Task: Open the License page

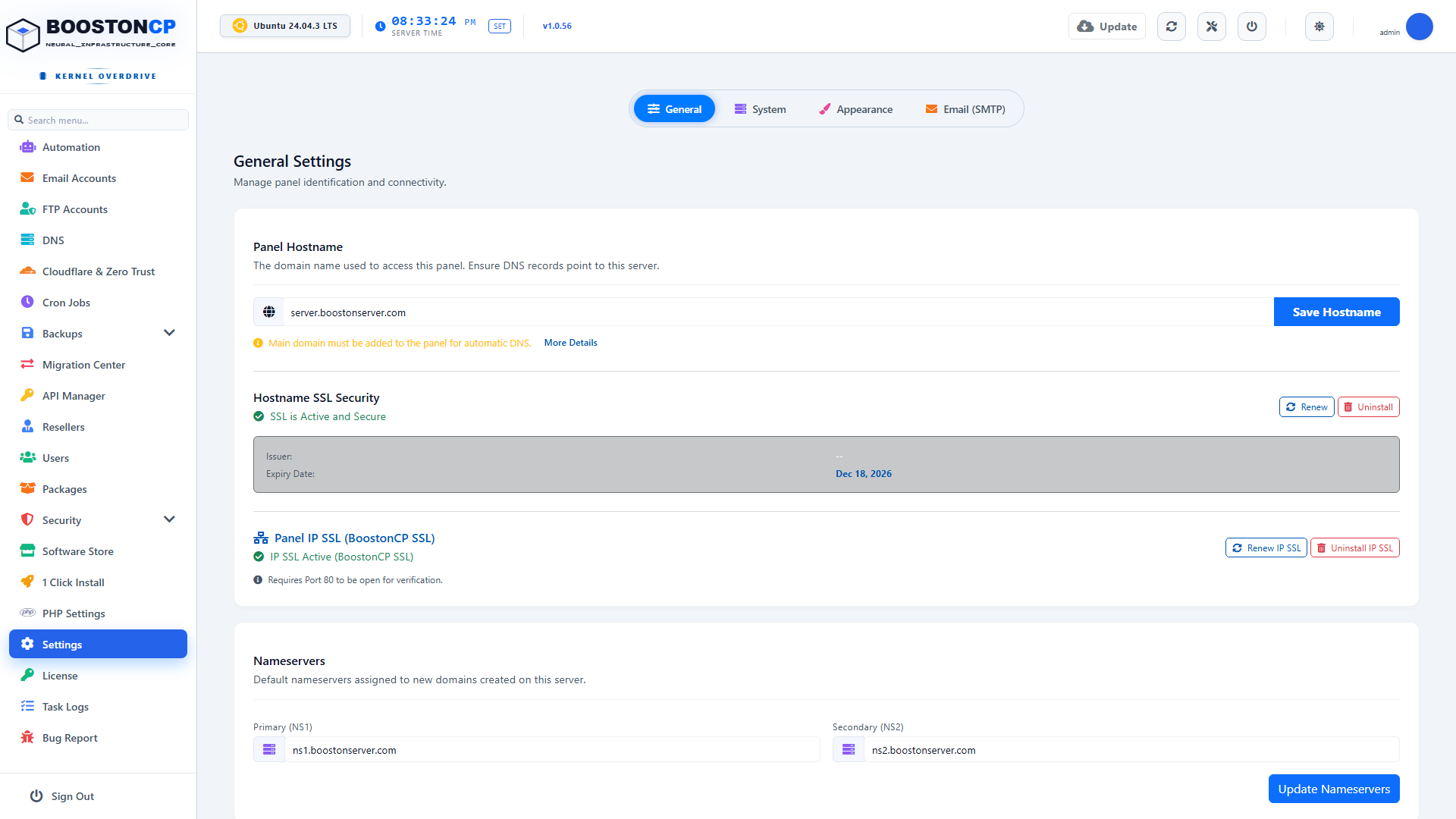Action: 98,676
